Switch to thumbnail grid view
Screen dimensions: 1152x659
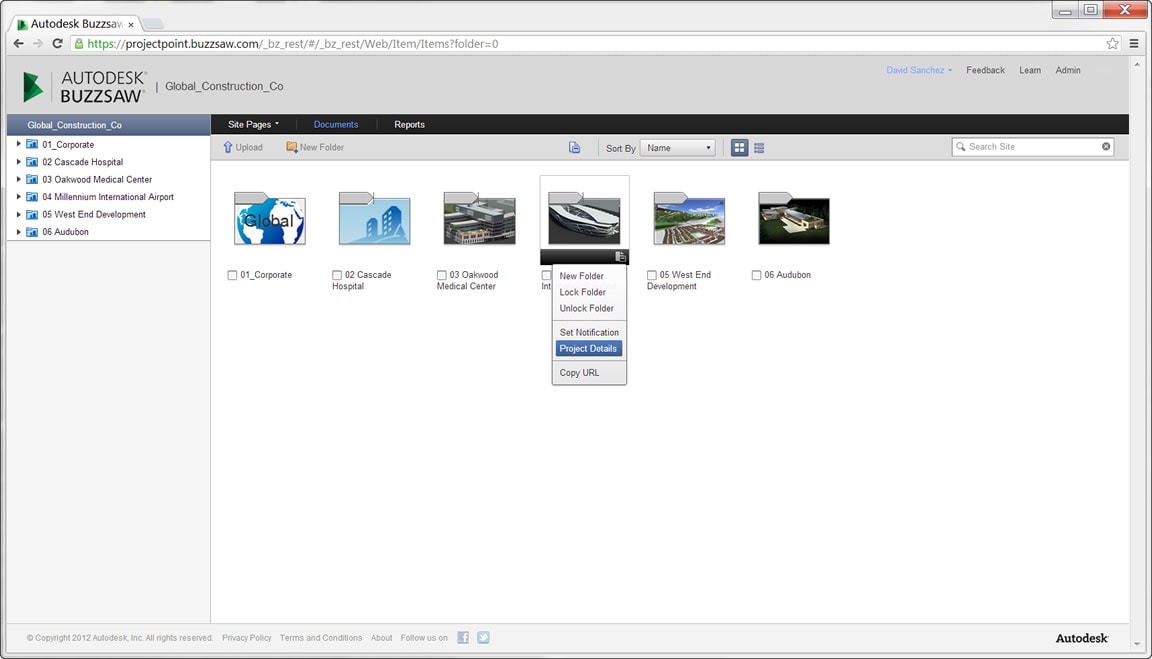point(739,148)
